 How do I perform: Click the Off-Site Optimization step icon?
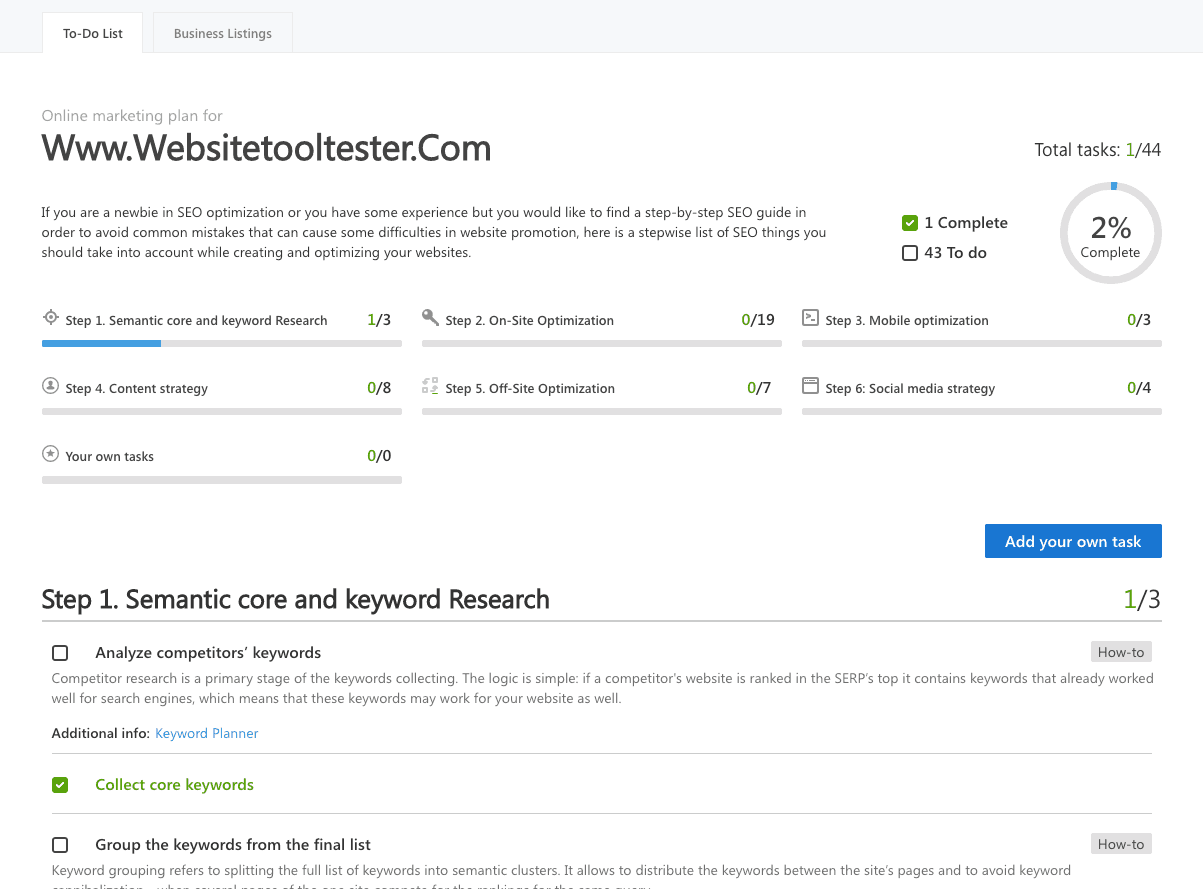point(430,386)
